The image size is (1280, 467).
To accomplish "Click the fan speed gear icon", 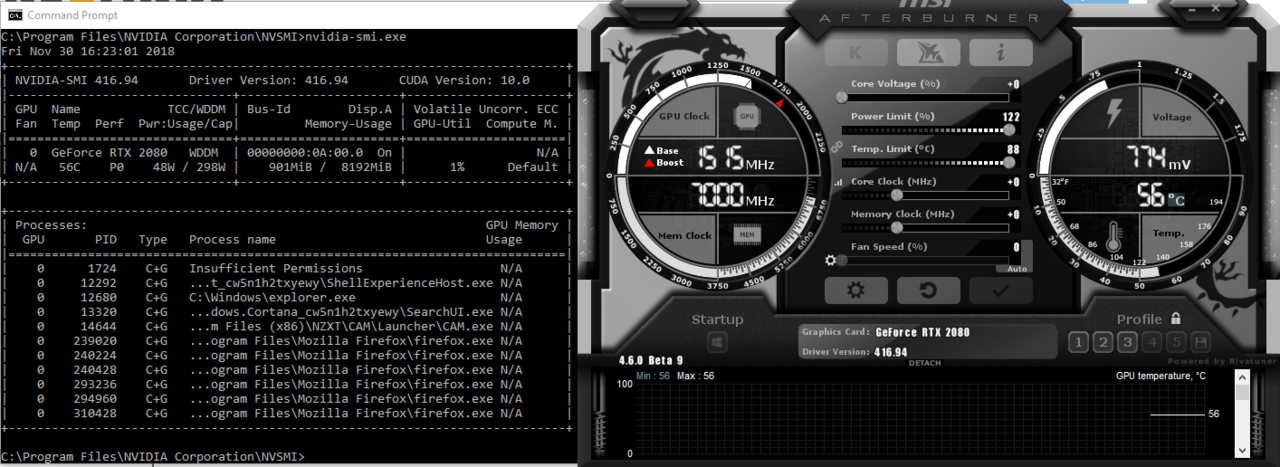I will [x=830, y=261].
